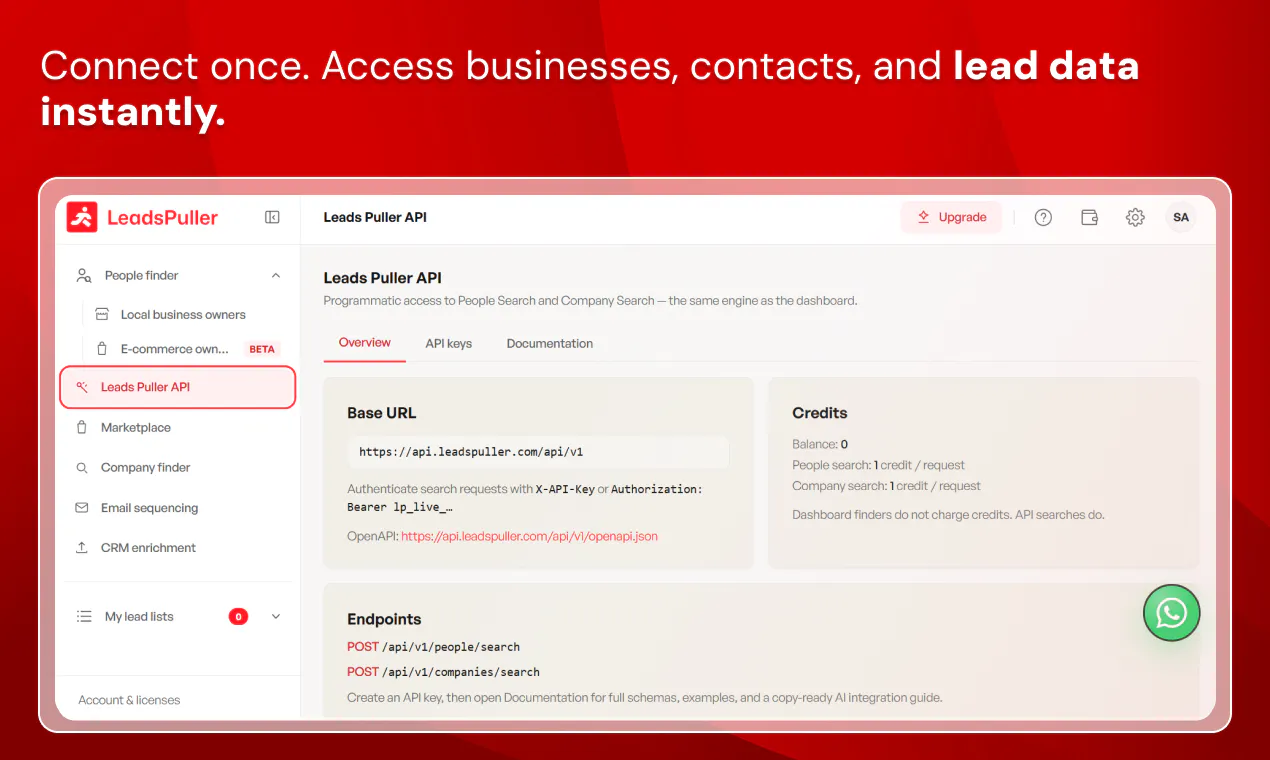Screen dimensions: 1270x760
Task: Open Account & licenses link
Action: click(129, 700)
